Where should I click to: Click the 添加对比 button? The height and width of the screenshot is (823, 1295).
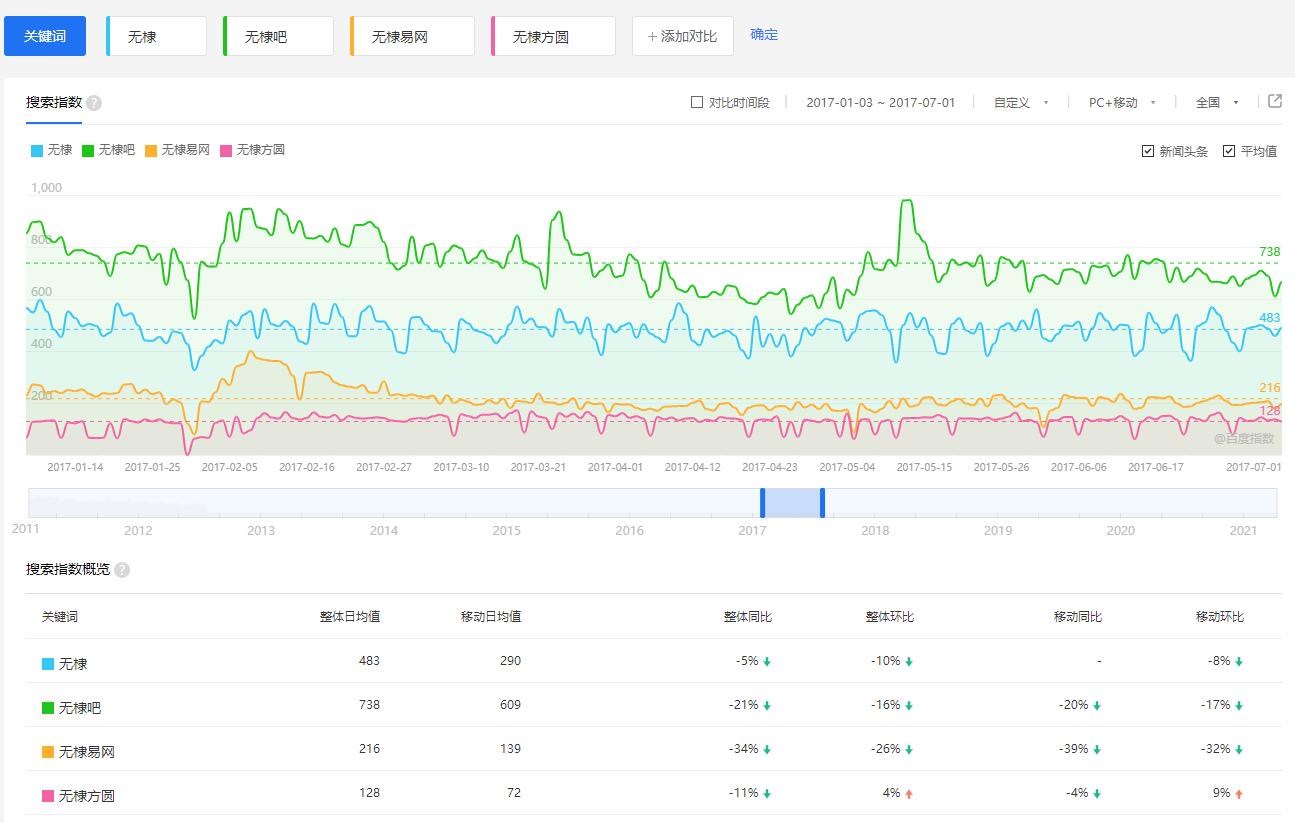[x=682, y=36]
